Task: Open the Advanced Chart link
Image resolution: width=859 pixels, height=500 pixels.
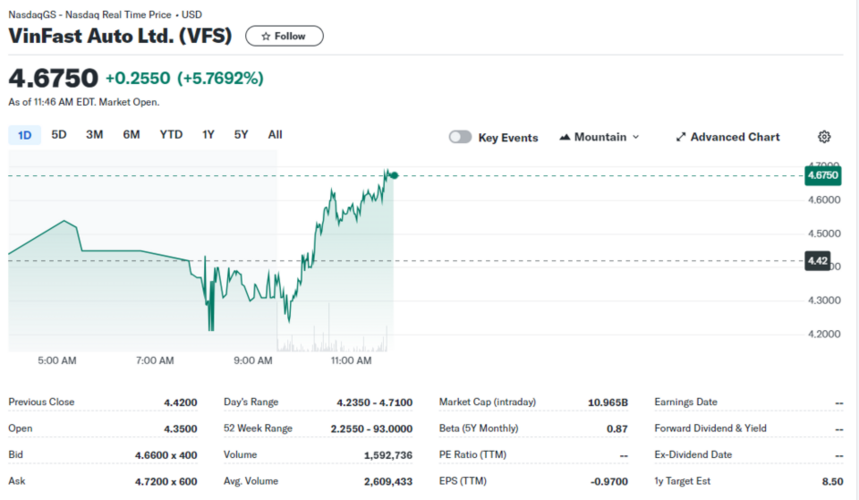Action: click(728, 137)
